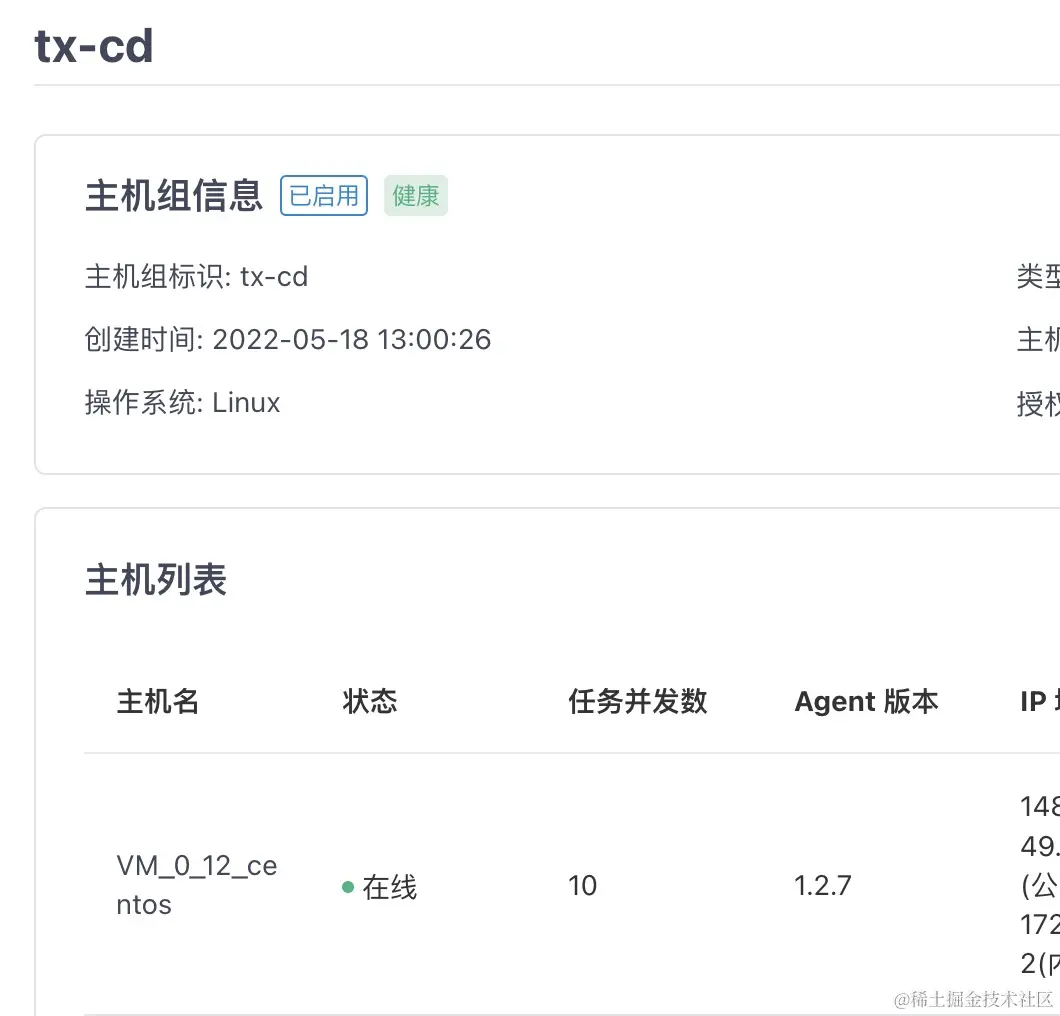Click the task concurrency value 10

pyautogui.click(x=582, y=886)
